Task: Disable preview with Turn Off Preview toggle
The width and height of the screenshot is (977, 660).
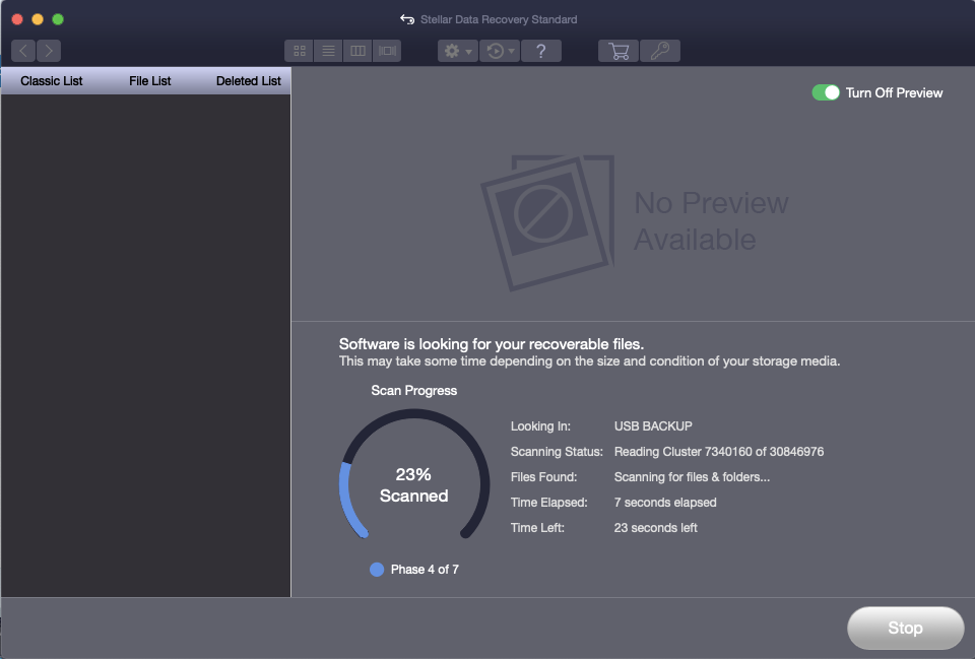Action: [824, 92]
